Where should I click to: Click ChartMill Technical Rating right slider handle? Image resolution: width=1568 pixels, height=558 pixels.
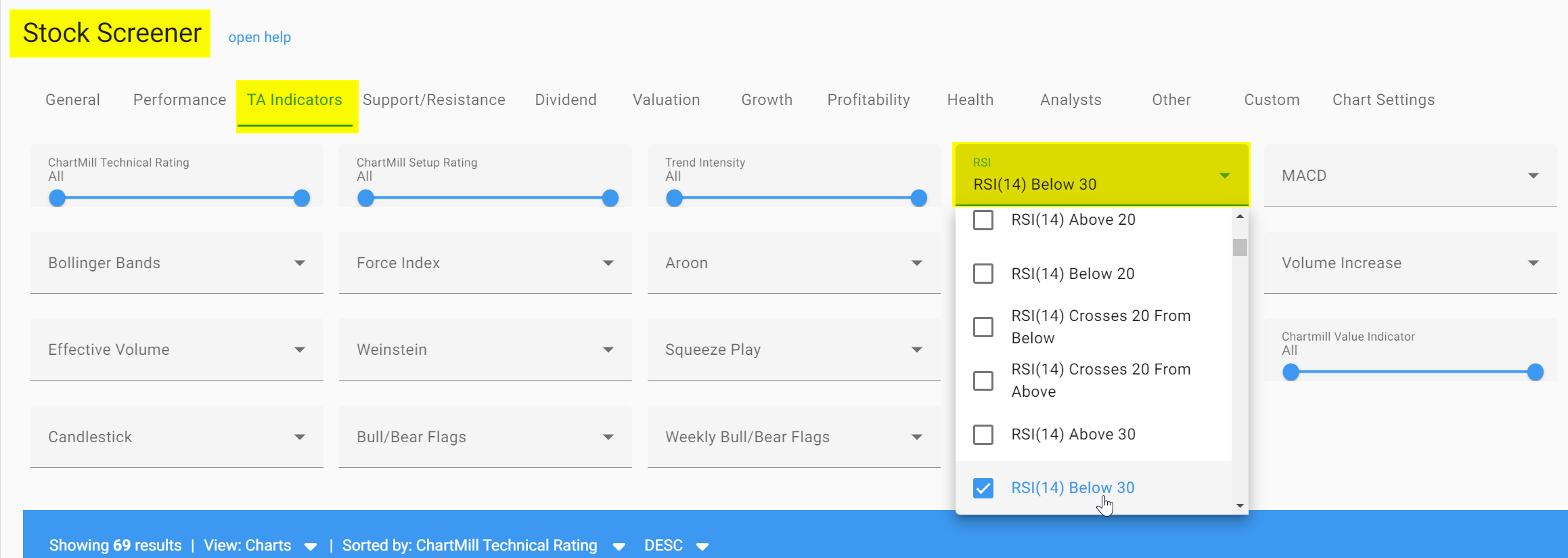pos(302,198)
